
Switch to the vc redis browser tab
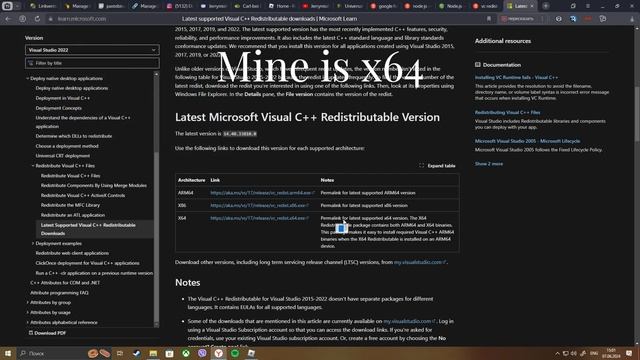pos(485,6)
